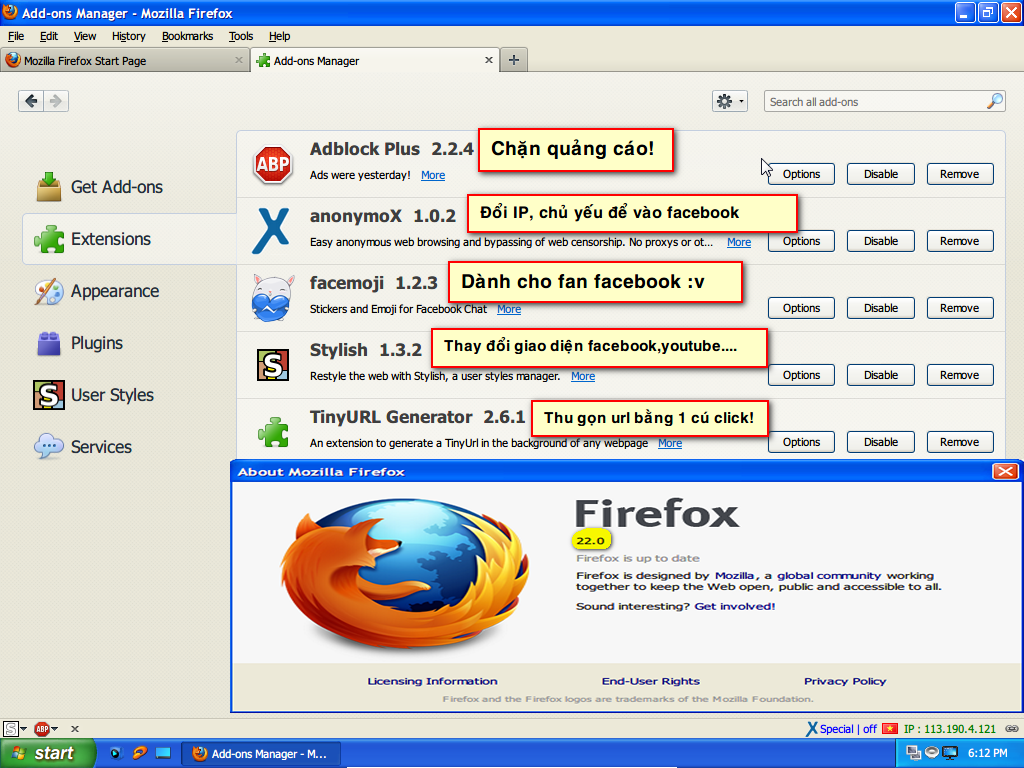Image resolution: width=1024 pixels, height=768 pixels.
Task: Close the Mozilla Firefox Start Page tab
Action: coord(238,60)
